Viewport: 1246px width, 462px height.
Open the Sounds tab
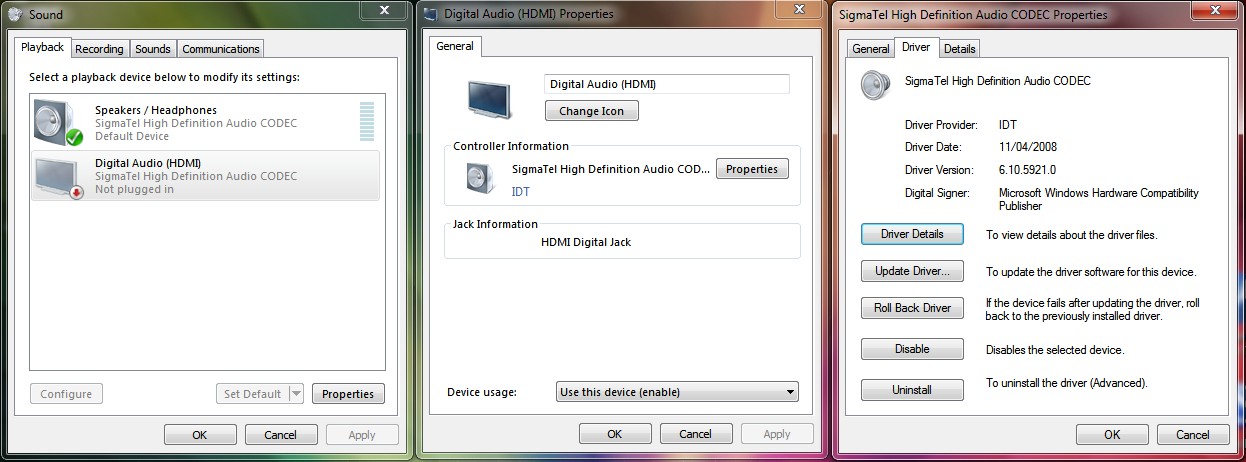point(153,49)
